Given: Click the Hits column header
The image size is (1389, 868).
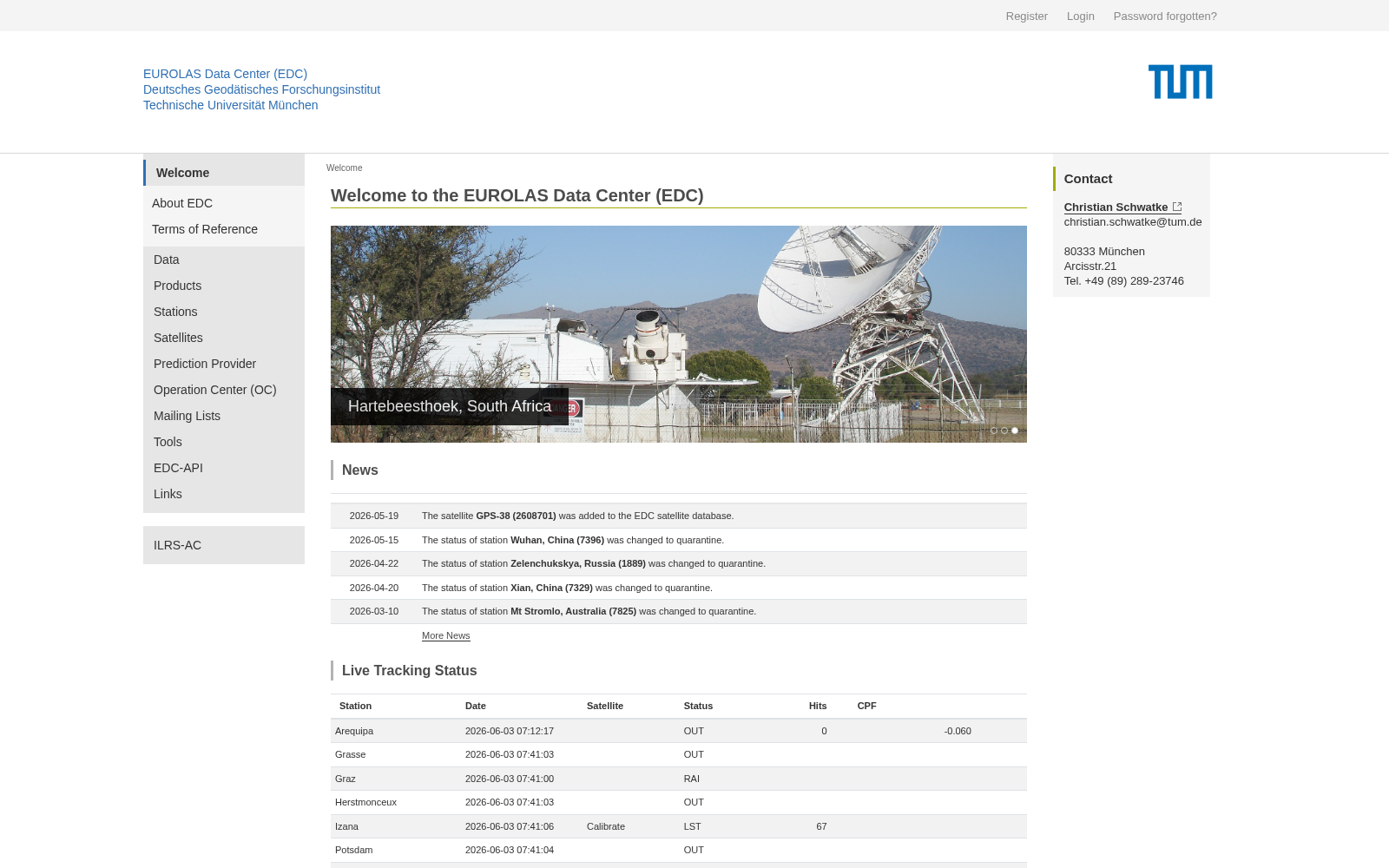Looking at the screenshot, I should 818,706.
